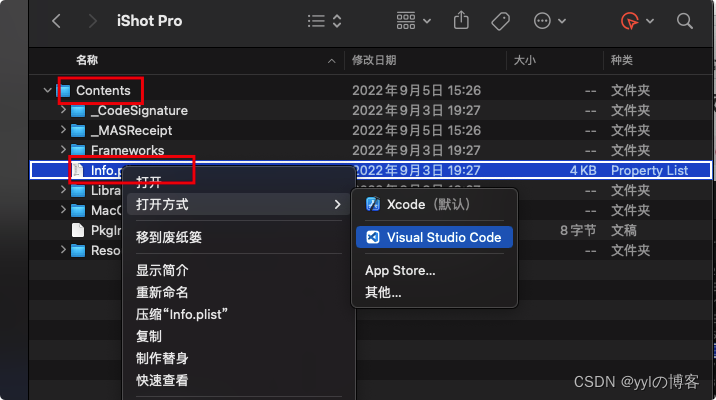Click the Xcode app icon
716x400 pixels.
click(x=373, y=204)
